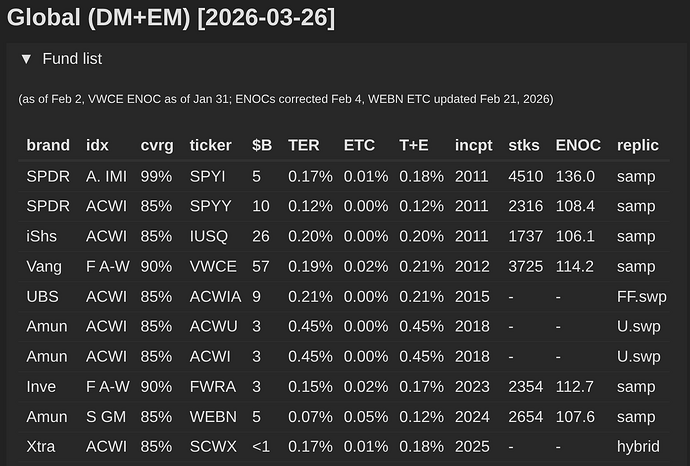Click the Fund list summary label

point(72,59)
